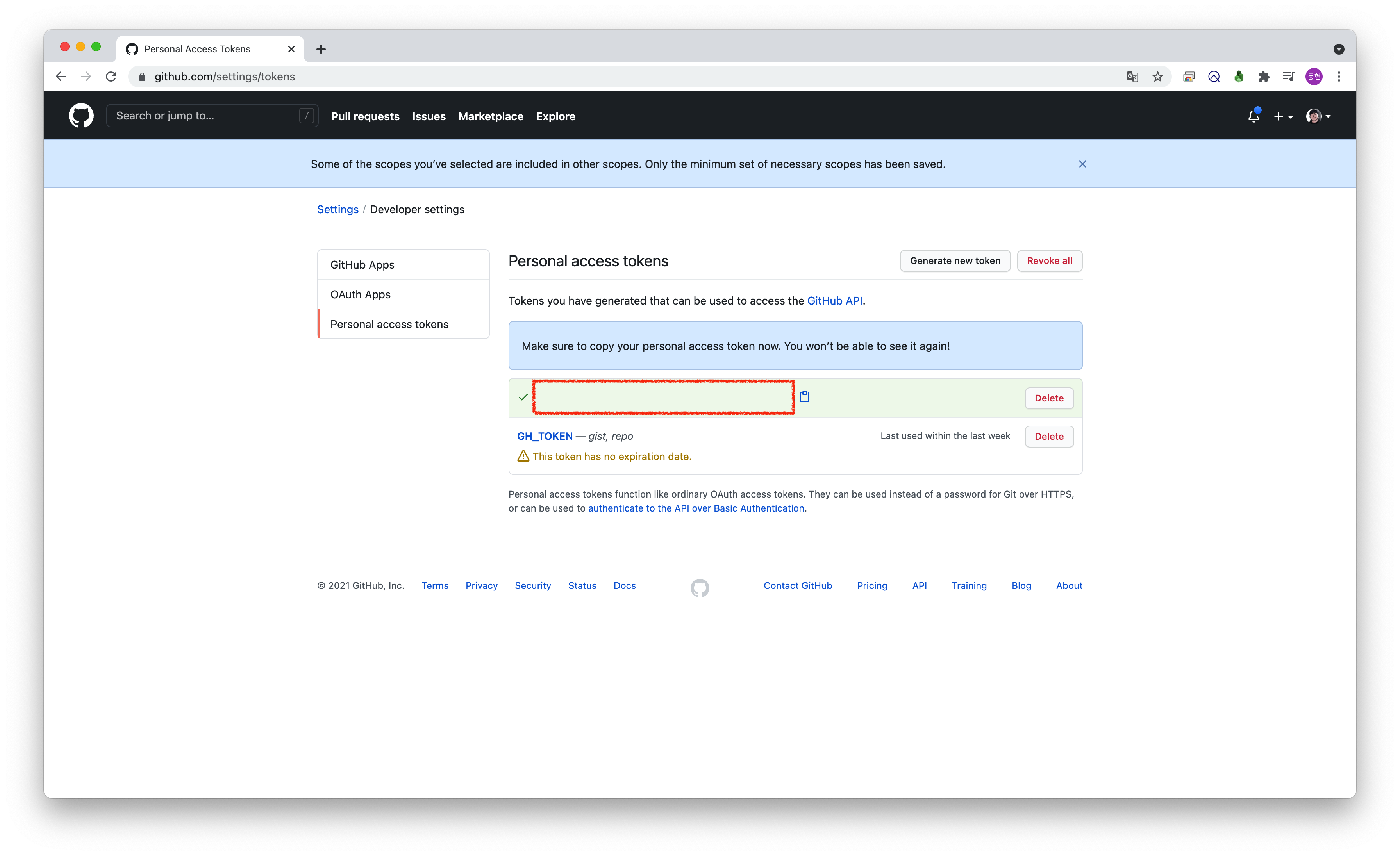Close the Personal Access Tokens tab

click(291, 50)
